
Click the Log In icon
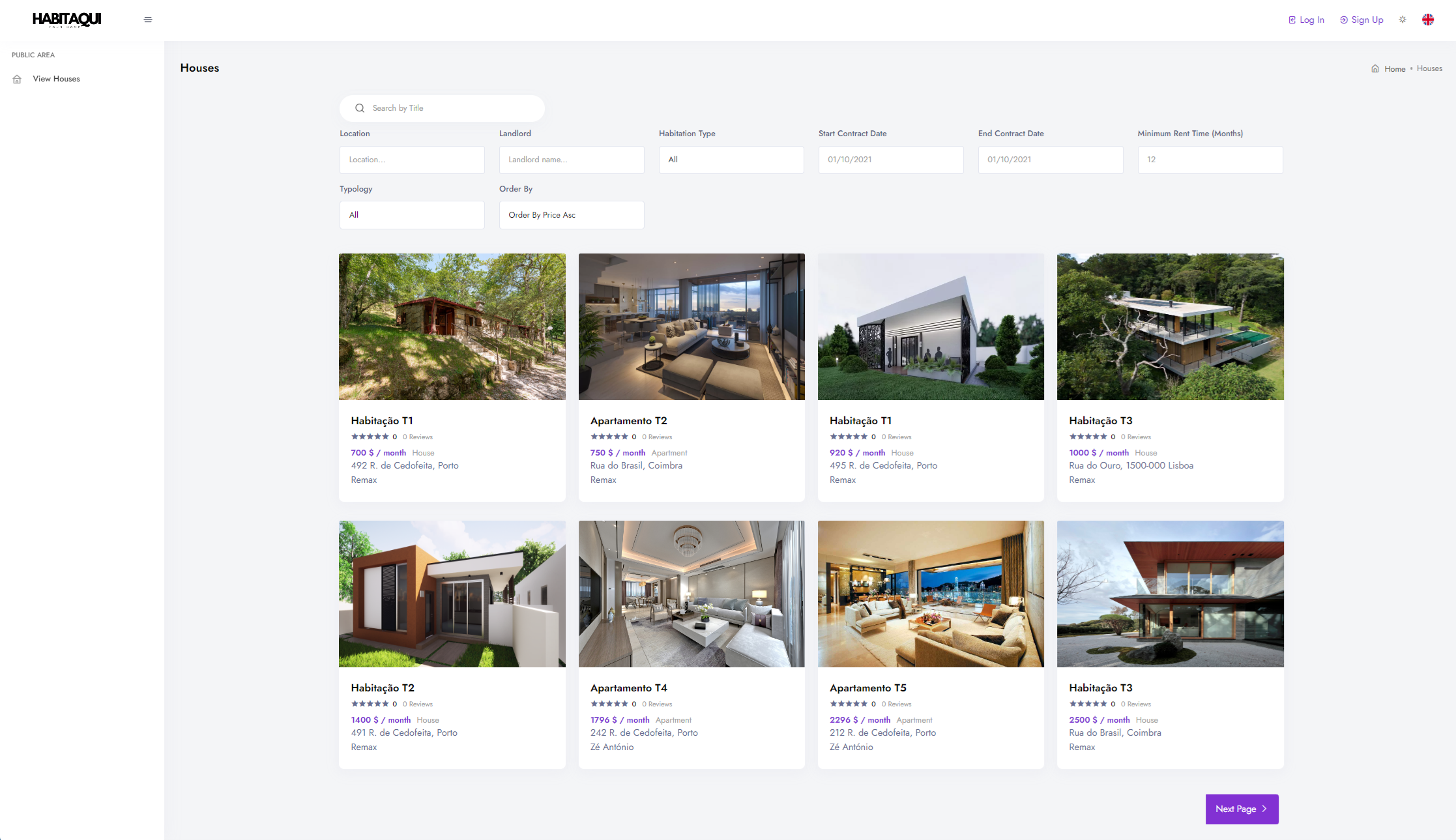point(1291,18)
